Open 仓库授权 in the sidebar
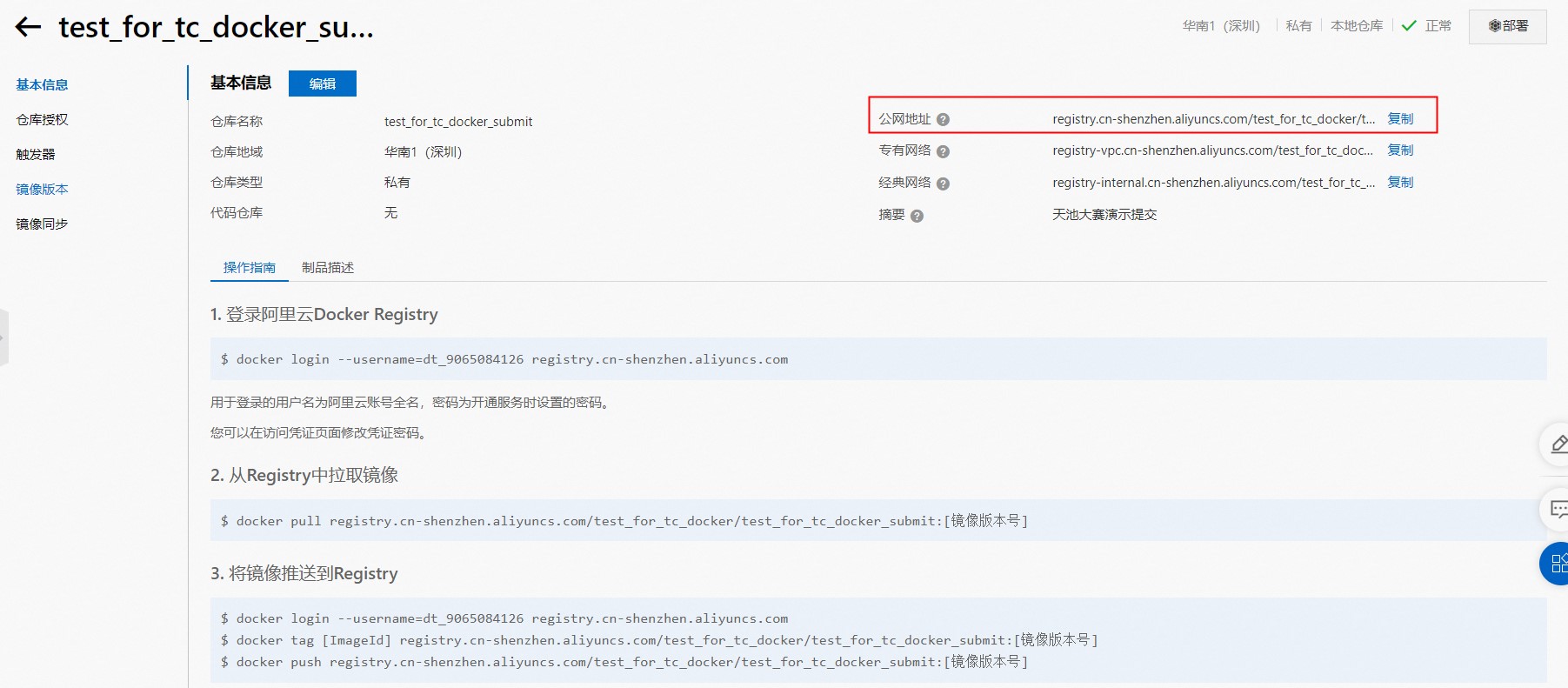This screenshot has width=1568, height=688. click(42, 120)
